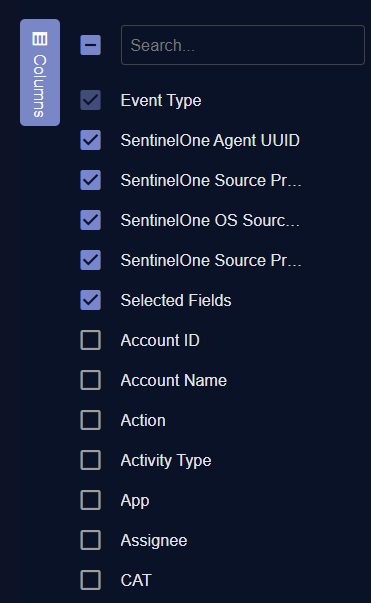
Task: Enable the Account Name column
Action: coord(91,380)
